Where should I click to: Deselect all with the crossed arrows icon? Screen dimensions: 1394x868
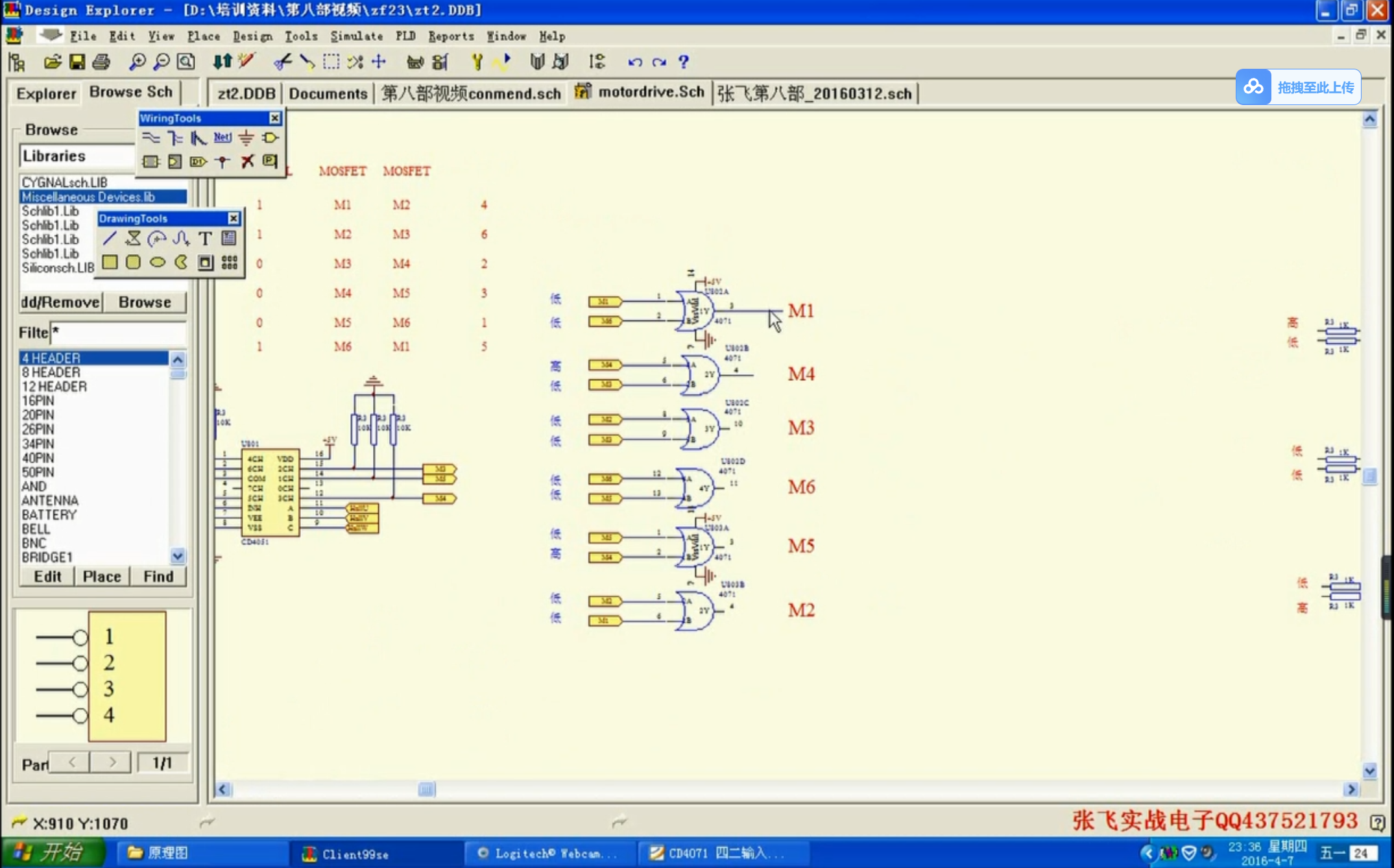355,62
